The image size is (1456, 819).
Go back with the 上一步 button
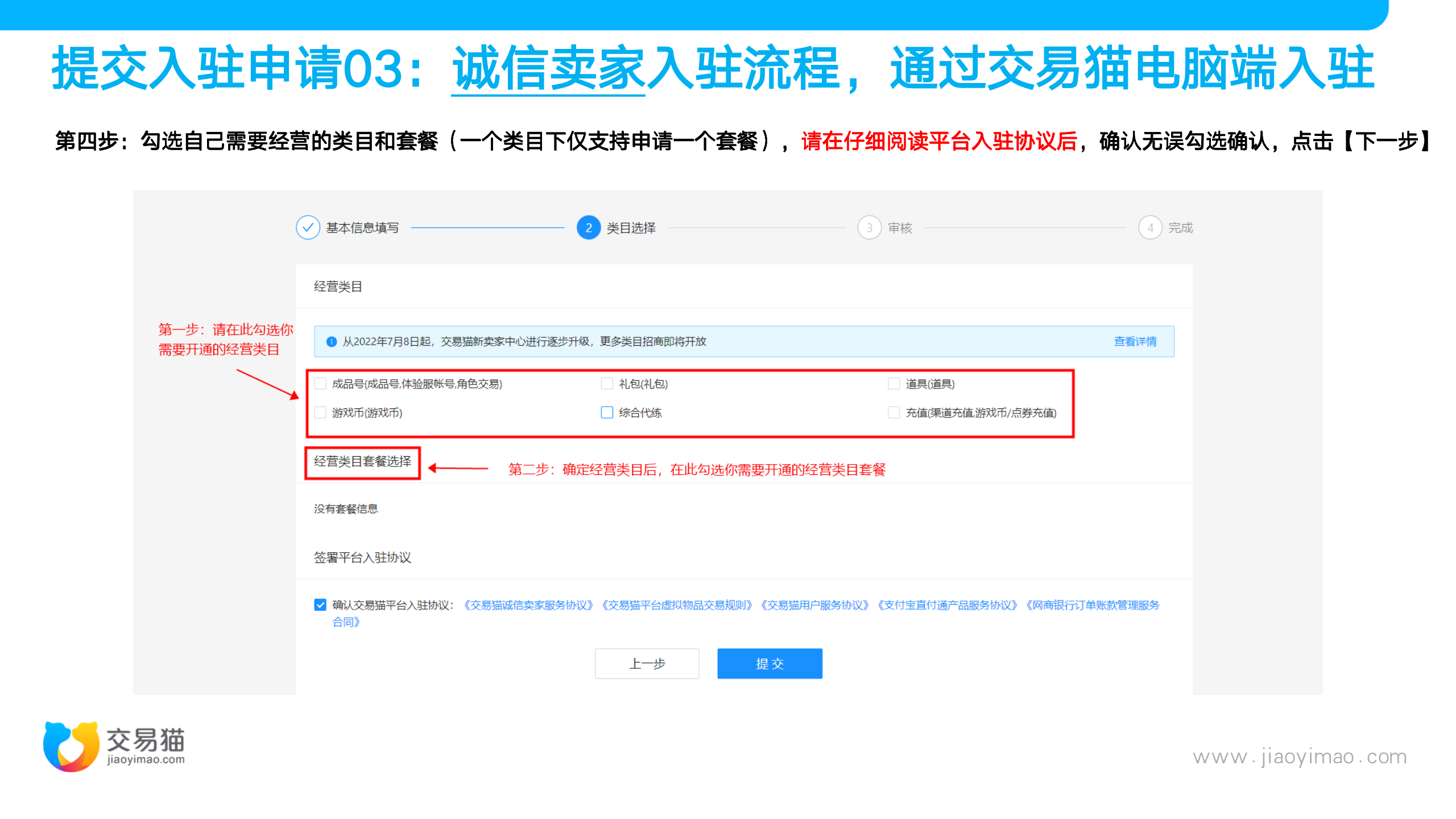(647, 664)
